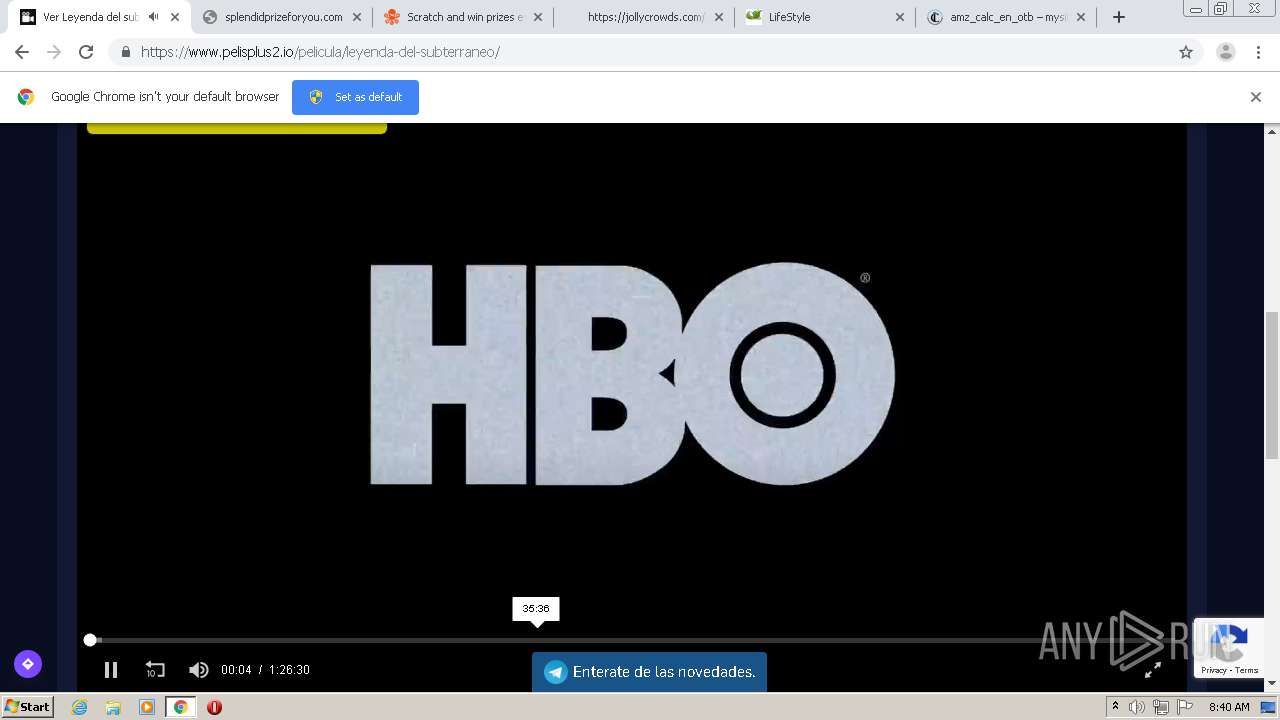Screen dimensions: 1280x720
Task: Click the purple floating round icon
Action: [28, 664]
